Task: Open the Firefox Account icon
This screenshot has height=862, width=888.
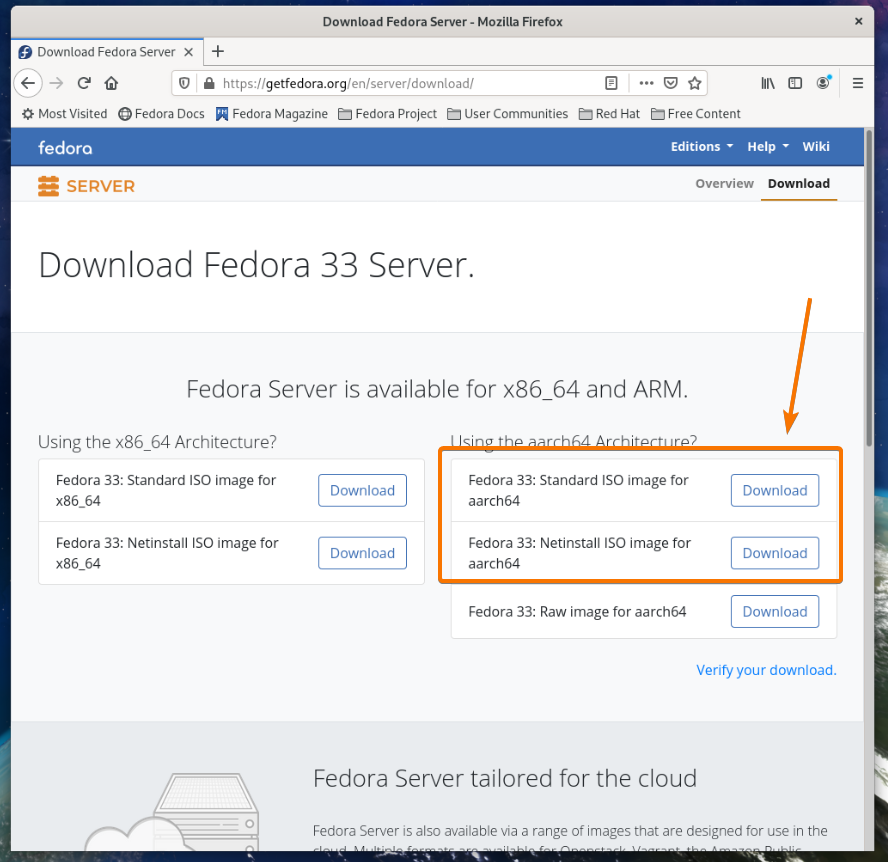Action: click(x=823, y=83)
